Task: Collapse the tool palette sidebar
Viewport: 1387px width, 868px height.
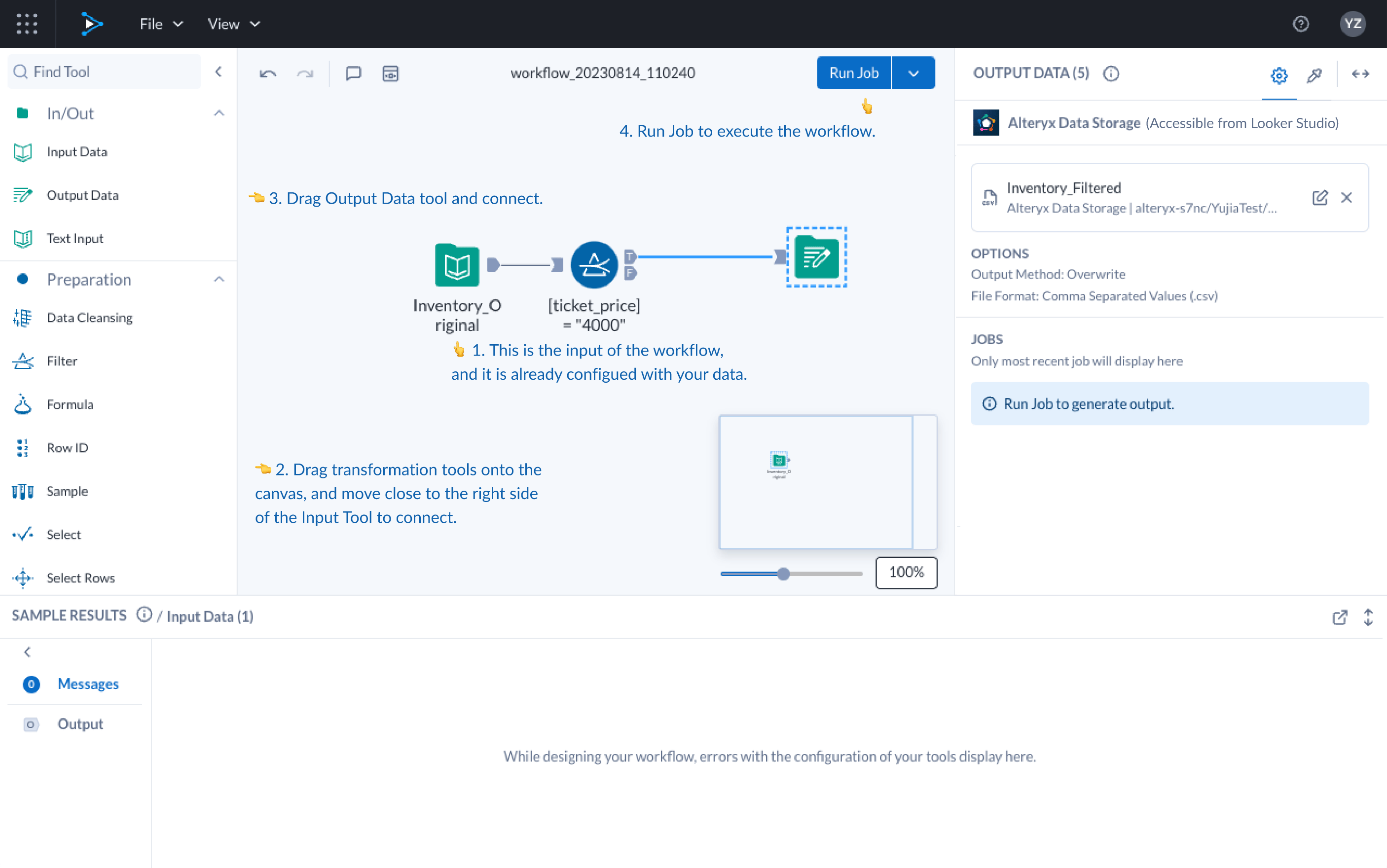Action: 218,72
